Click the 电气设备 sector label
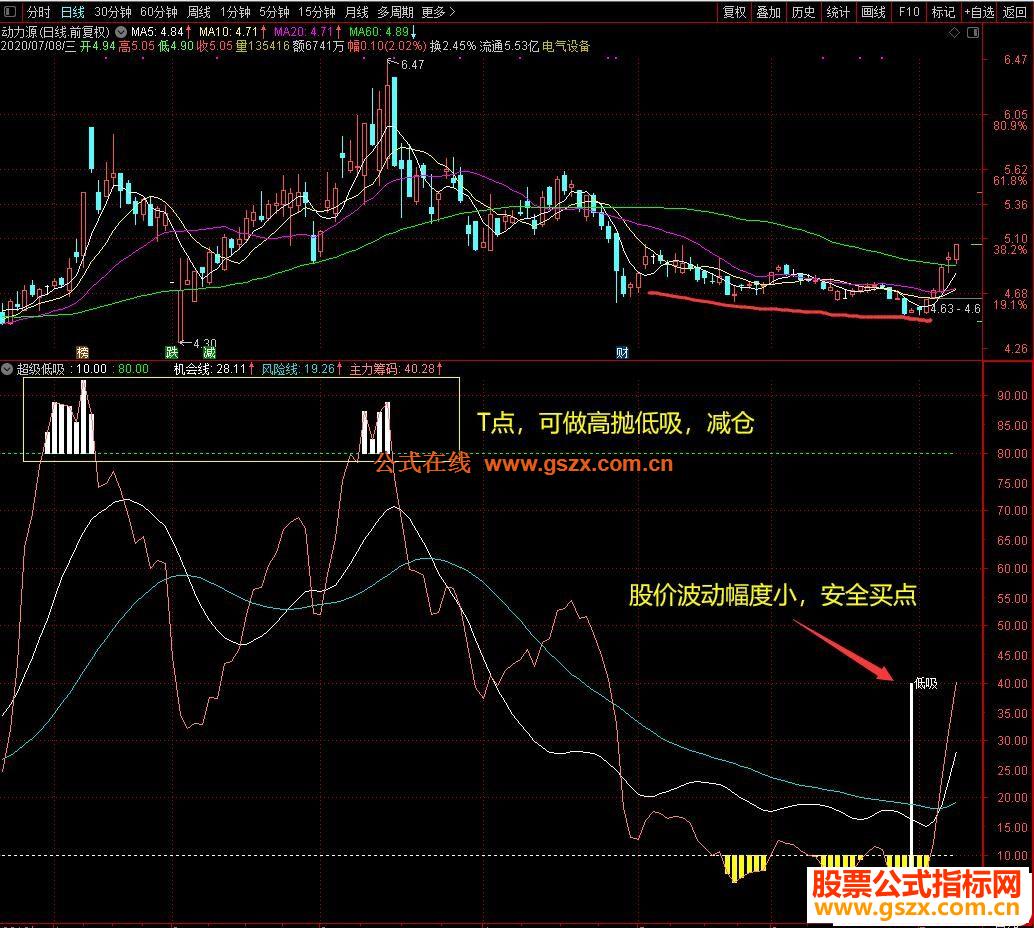 point(566,46)
